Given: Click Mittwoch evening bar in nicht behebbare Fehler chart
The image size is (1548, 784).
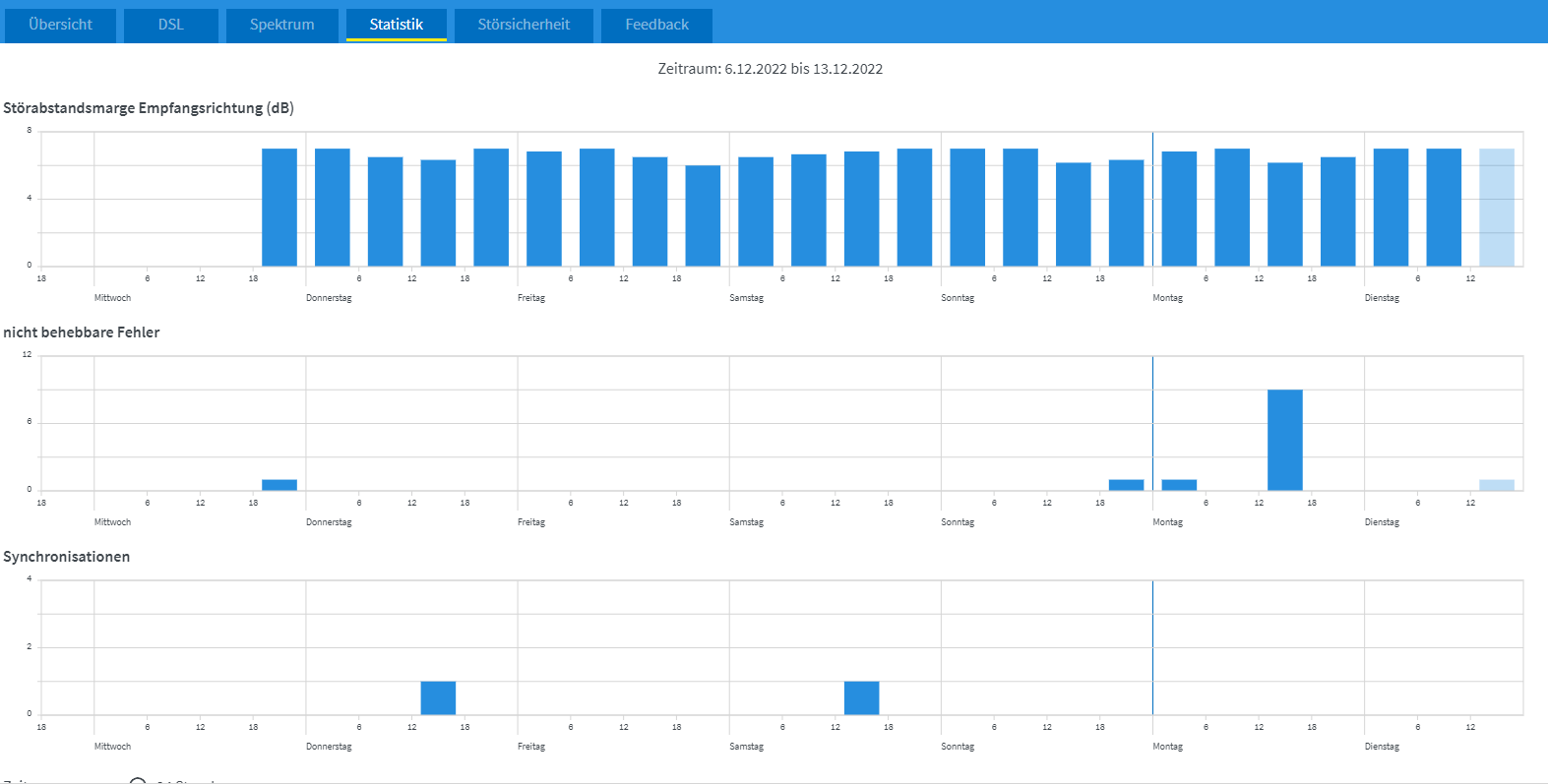Looking at the screenshot, I should (279, 485).
